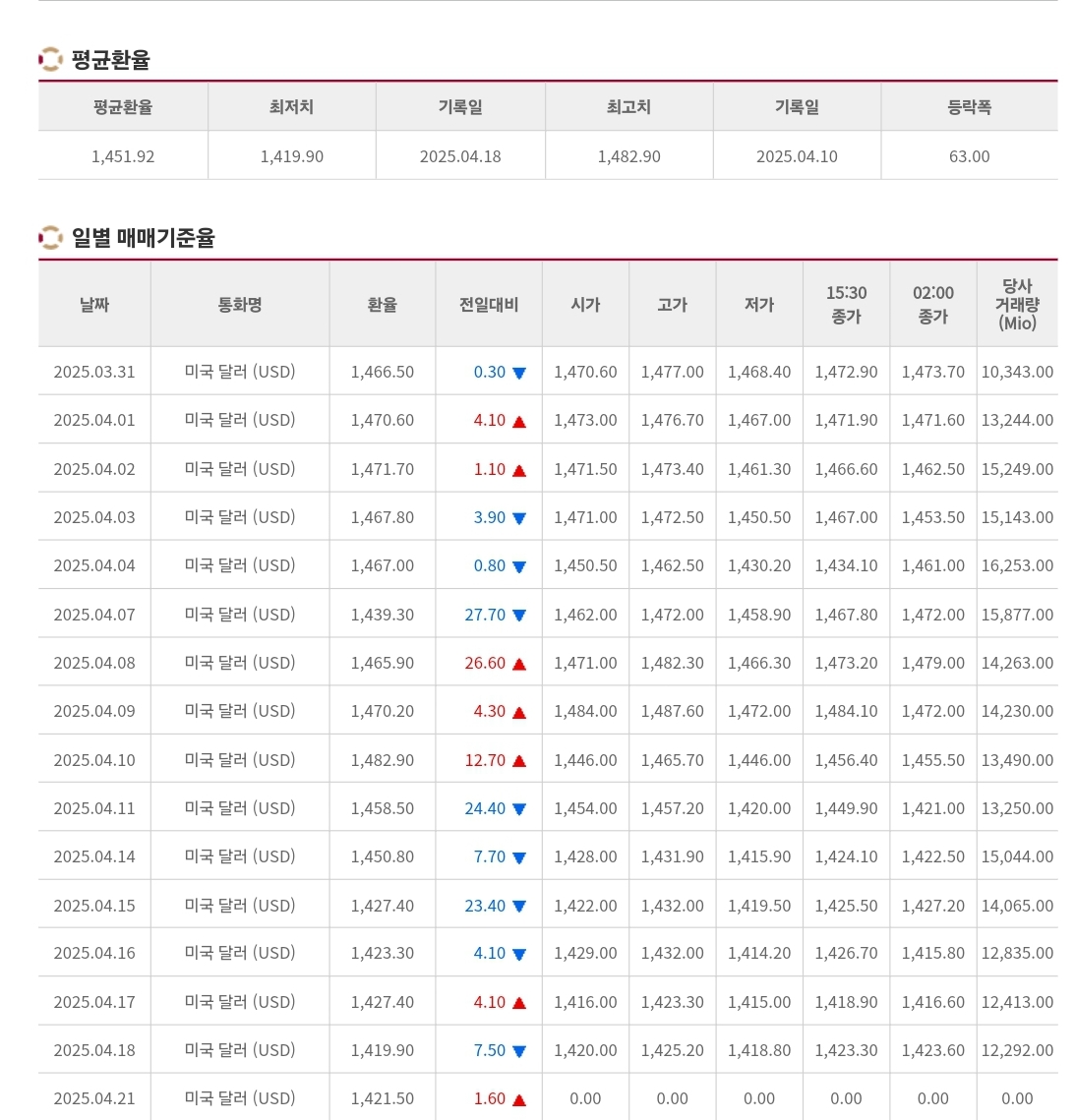Select the trading volume 16,253.00 cell

click(x=1017, y=566)
